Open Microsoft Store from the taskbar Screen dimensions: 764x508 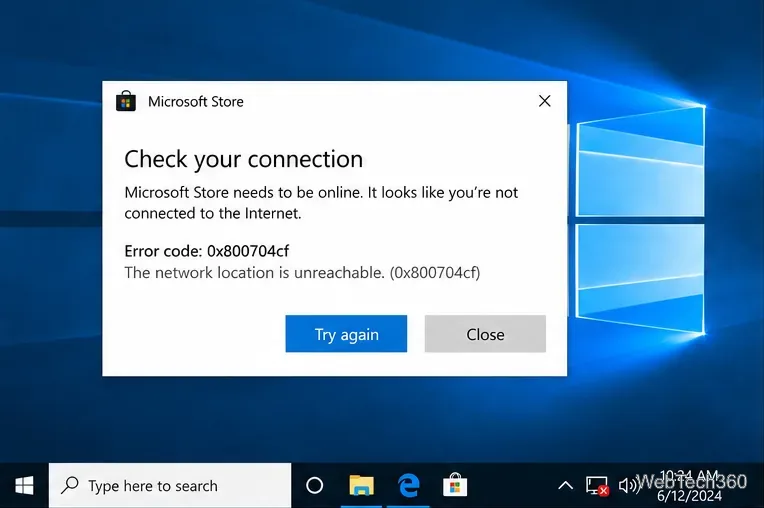pyautogui.click(x=455, y=485)
